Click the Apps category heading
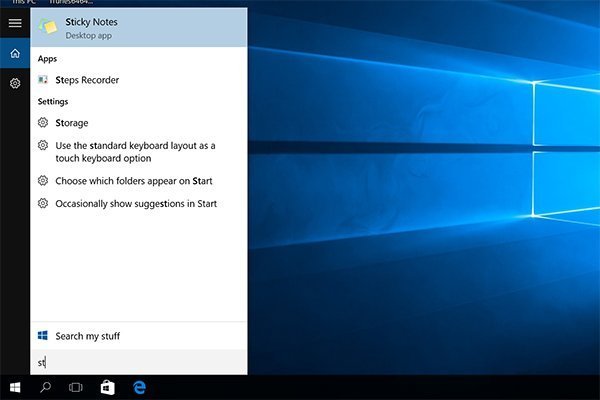The width and height of the screenshot is (600, 400). coord(47,59)
